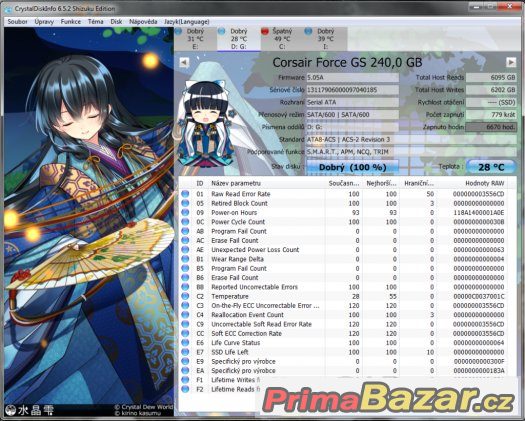Click the serial number field
This screenshot has width=525, height=421.
tap(353, 90)
